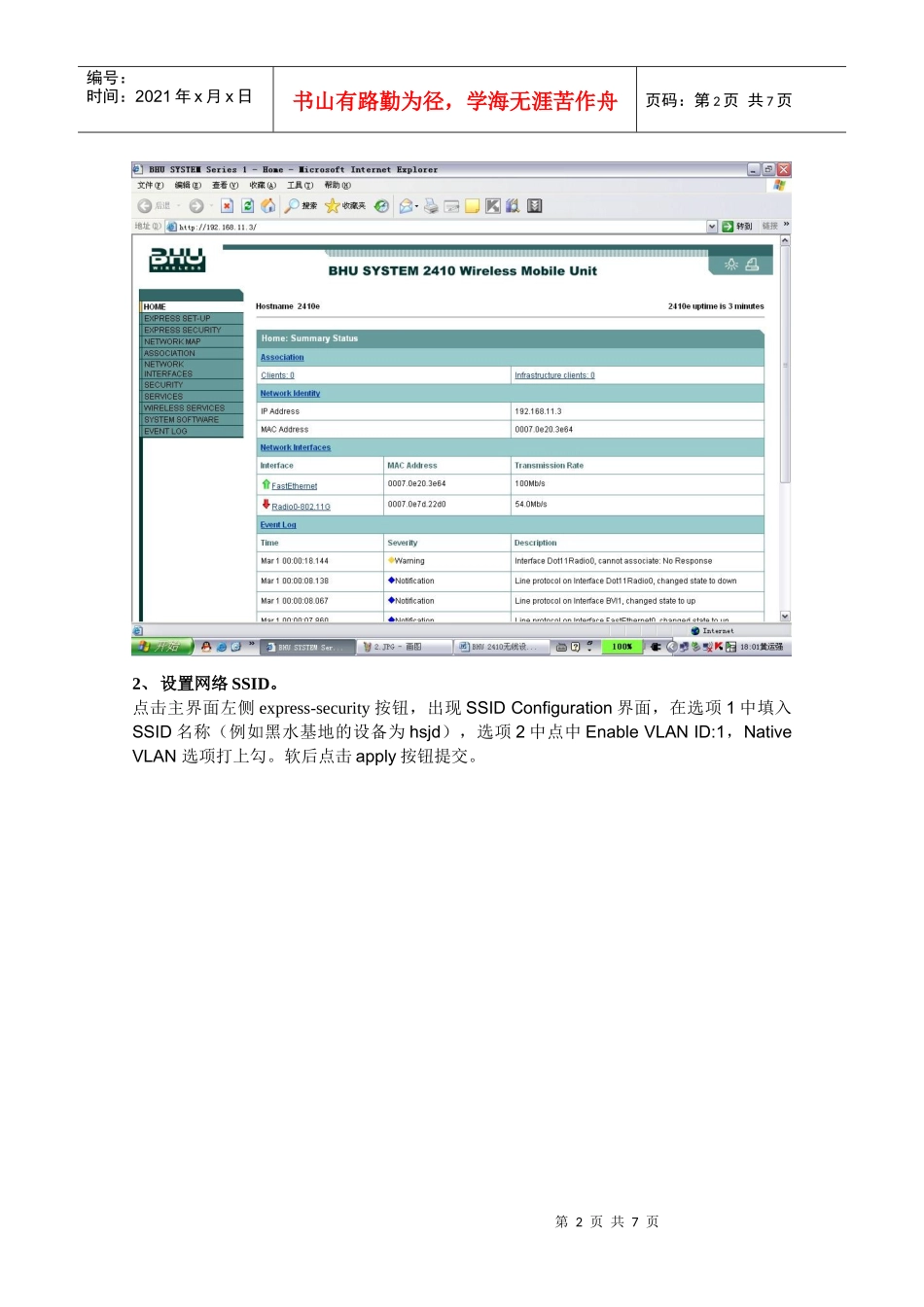Click the IE Forward arrow button
The width and height of the screenshot is (924, 1307).
pyautogui.click(x=196, y=206)
